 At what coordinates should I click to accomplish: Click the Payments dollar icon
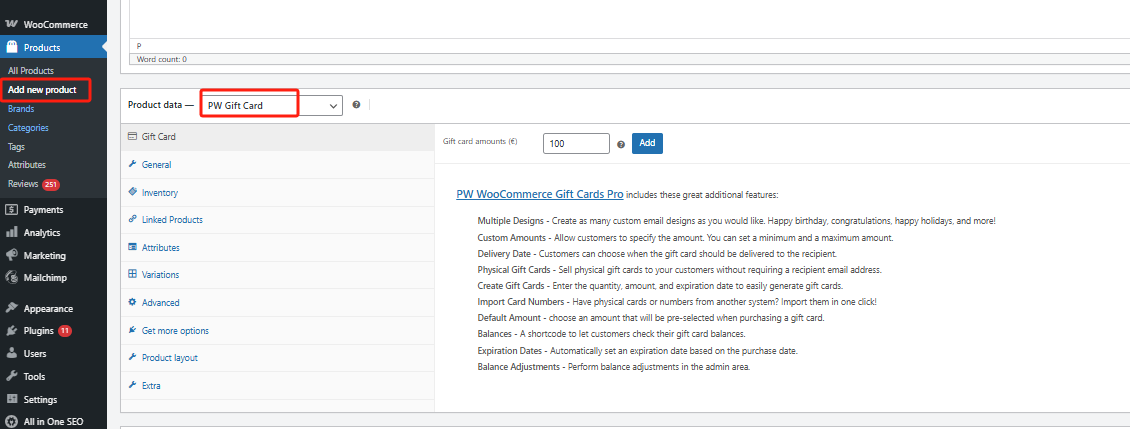pyautogui.click(x=11, y=210)
